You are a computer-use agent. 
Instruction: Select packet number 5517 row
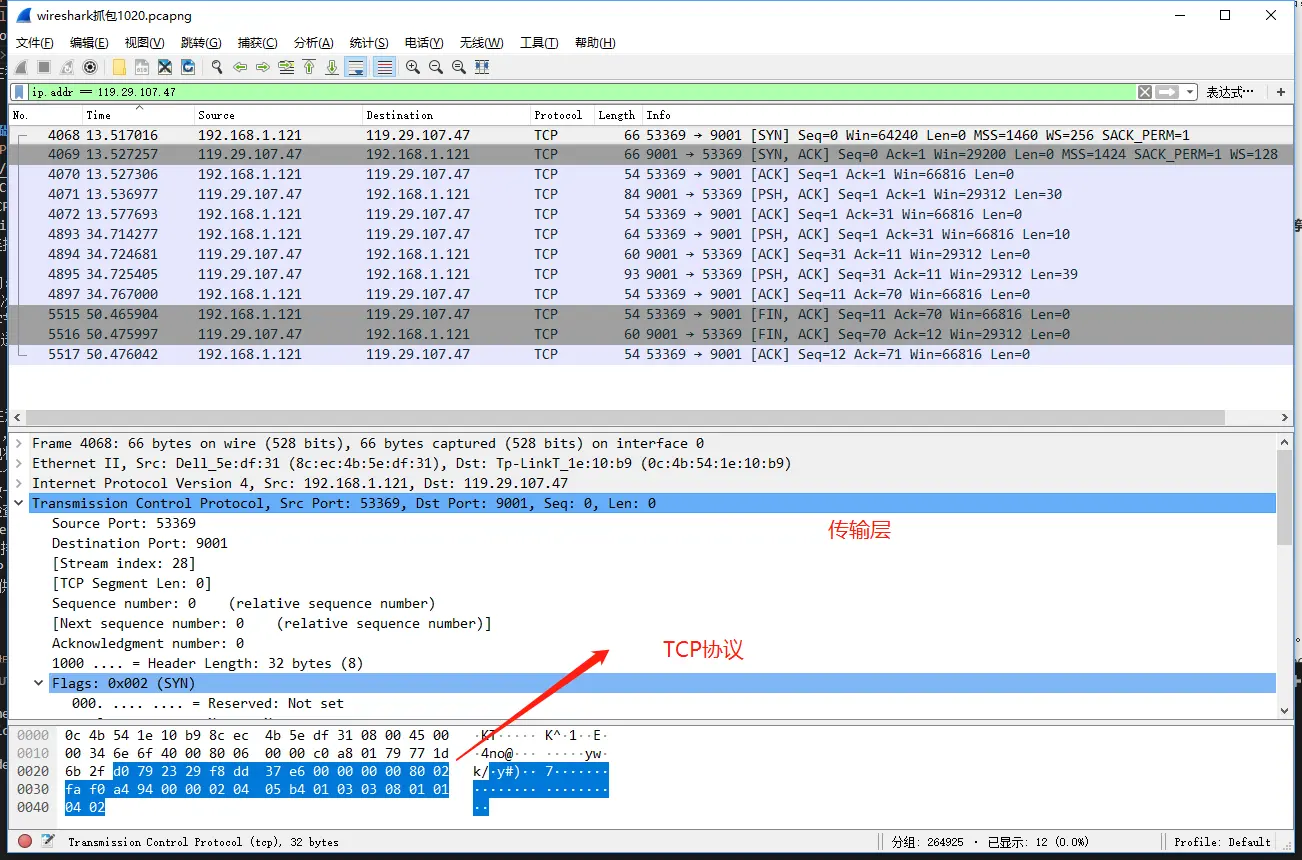650,354
